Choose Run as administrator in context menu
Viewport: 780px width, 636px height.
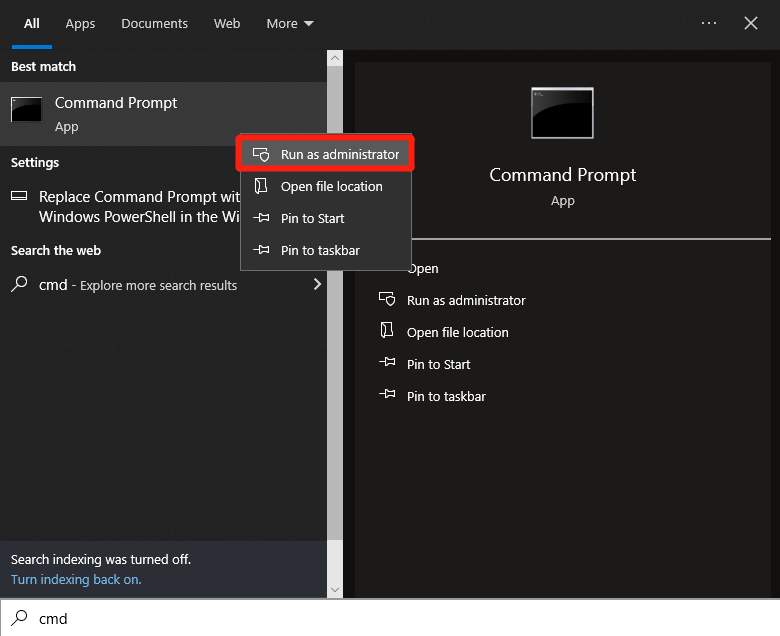[339, 155]
